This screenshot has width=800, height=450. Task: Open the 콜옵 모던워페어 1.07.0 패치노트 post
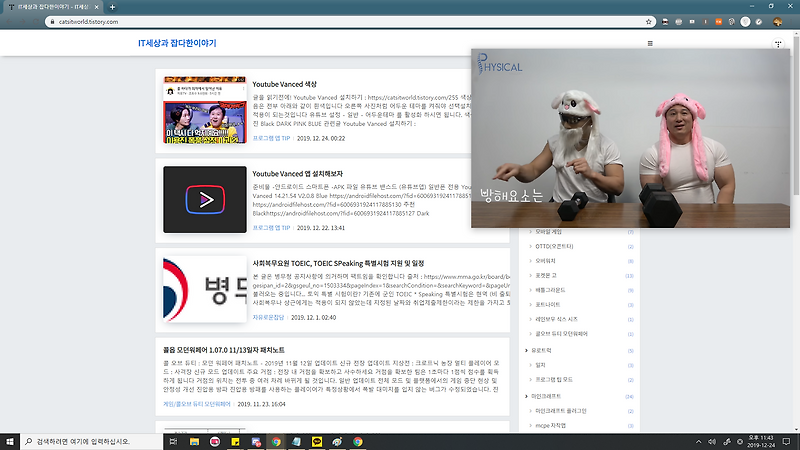224,350
